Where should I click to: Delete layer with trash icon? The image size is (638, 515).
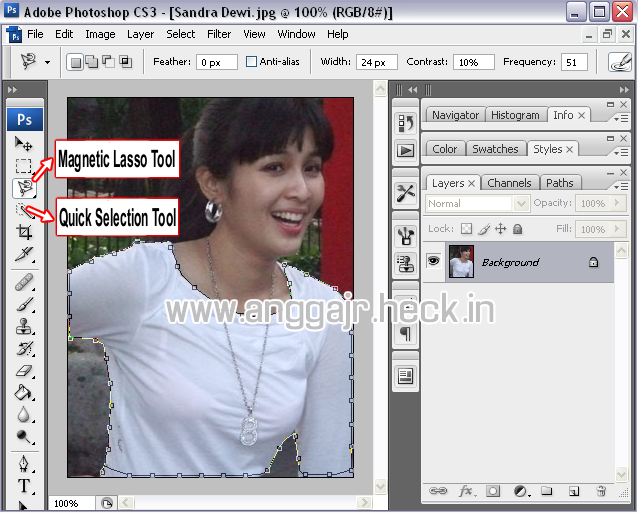pyautogui.click(x=601, y=491)
